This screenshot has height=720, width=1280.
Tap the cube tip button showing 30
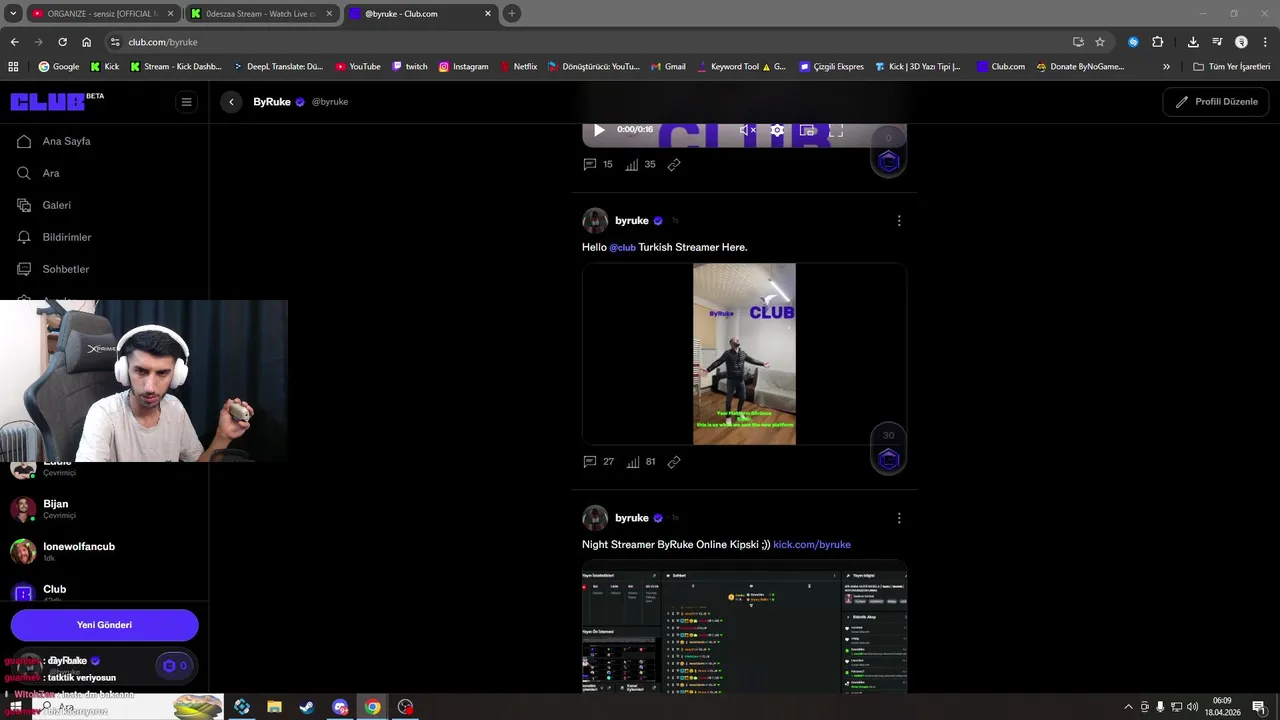click(x=888, y=450)
